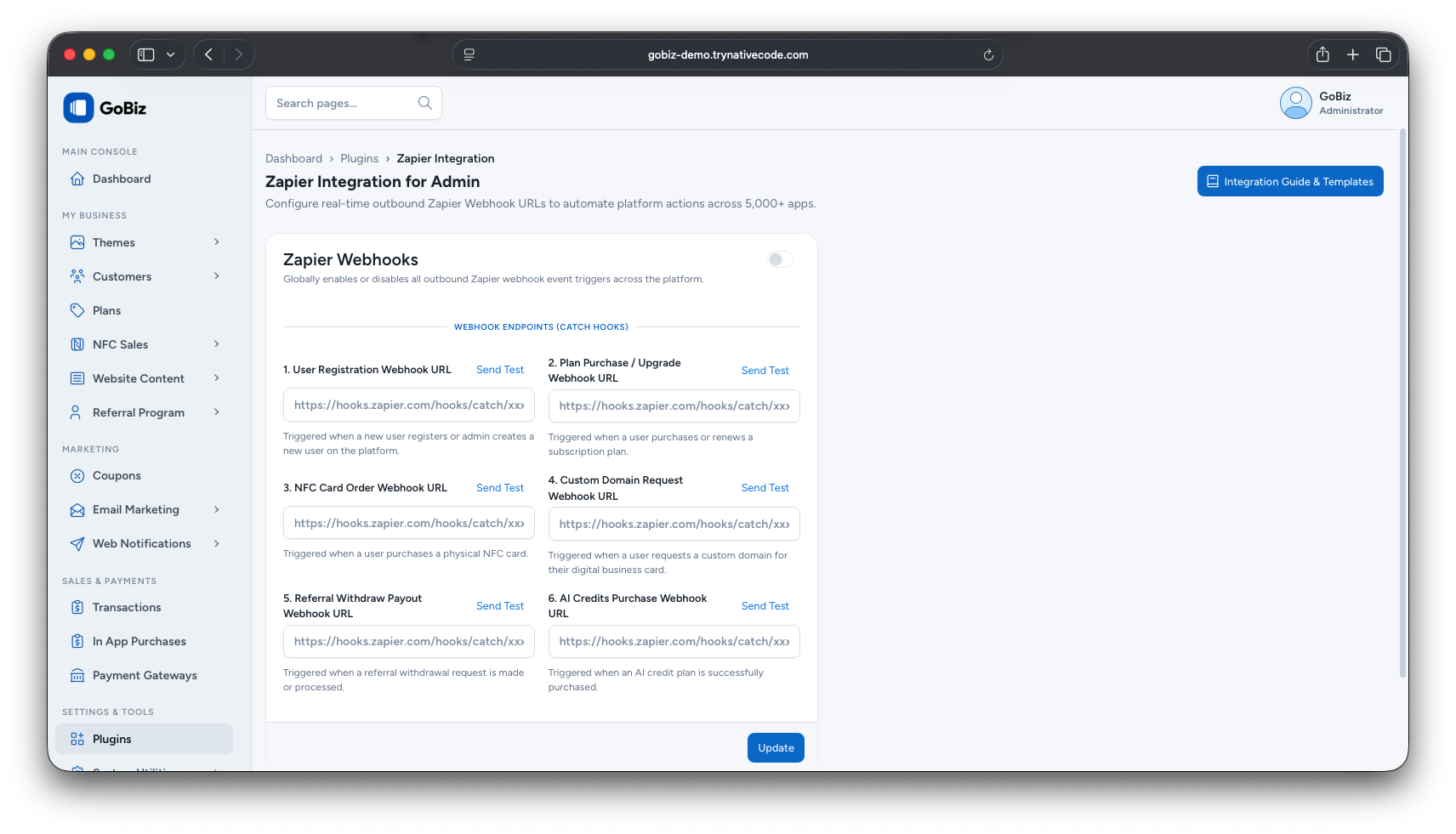Click the Customers people icon
Viewport: 1456px width, 834px height.
(x=77, y=276)
